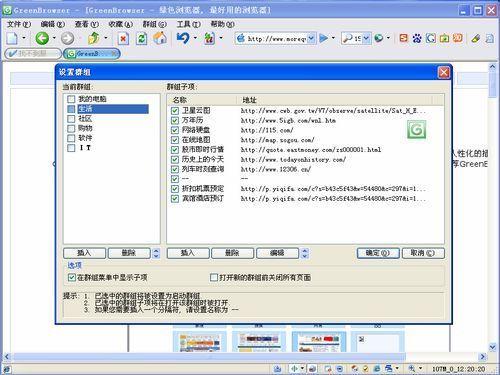Click the magnifier zoom icon in status bar
The image size is (500, 375).
click(x=412, y=368)
